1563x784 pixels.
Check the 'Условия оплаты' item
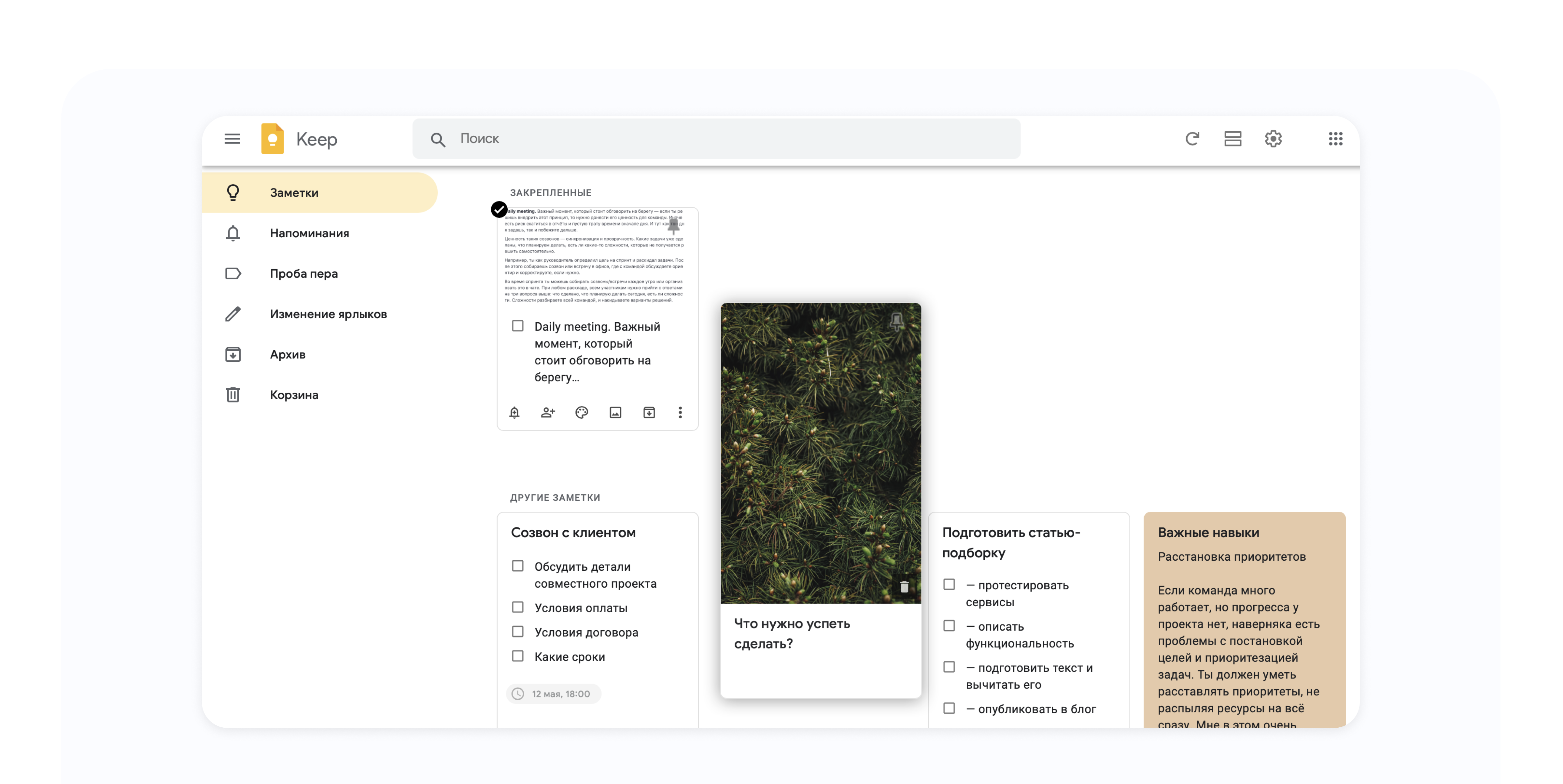point(517,608)
